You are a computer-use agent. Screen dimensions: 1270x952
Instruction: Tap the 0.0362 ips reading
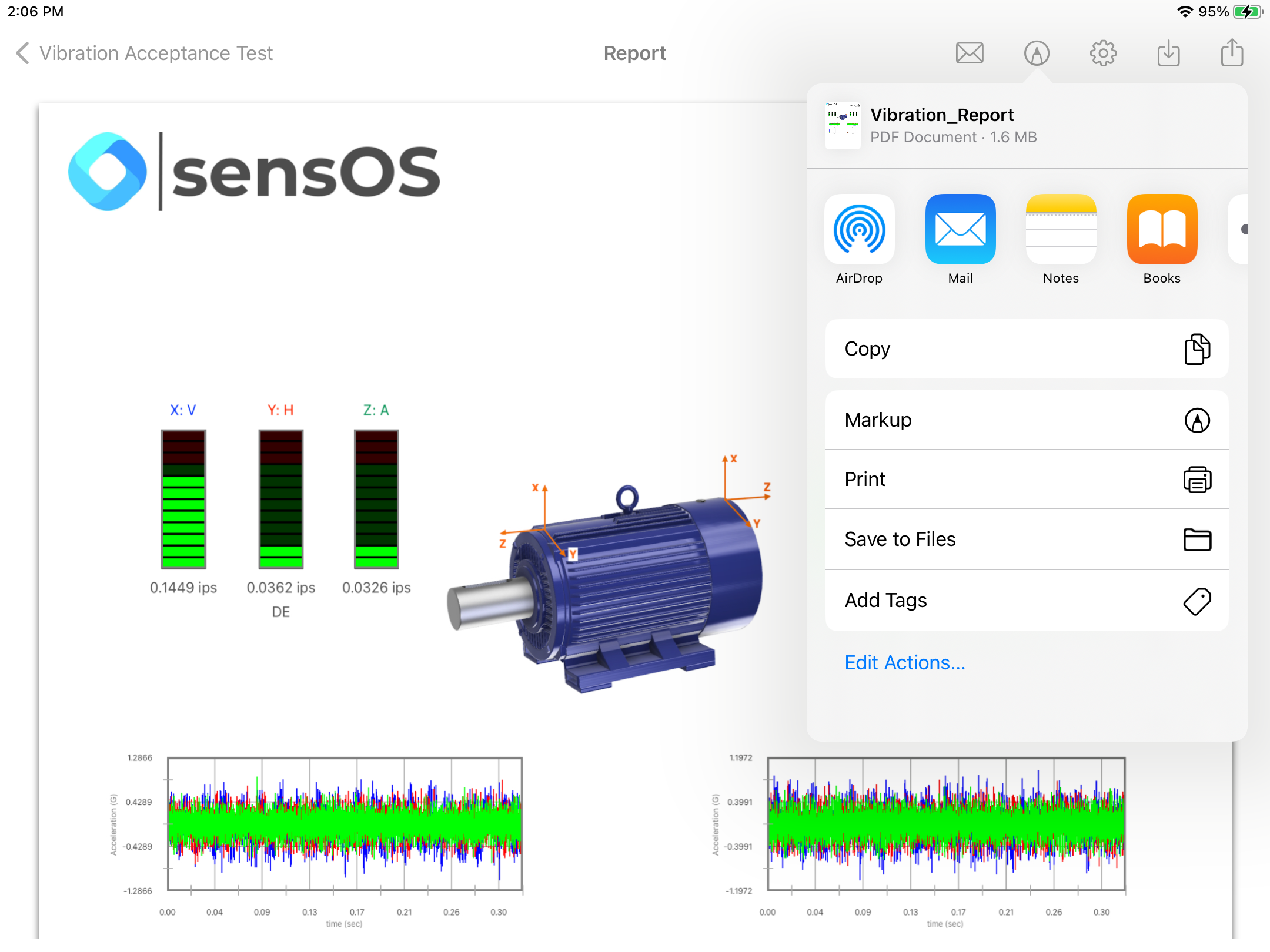click(x=281, y=588)
